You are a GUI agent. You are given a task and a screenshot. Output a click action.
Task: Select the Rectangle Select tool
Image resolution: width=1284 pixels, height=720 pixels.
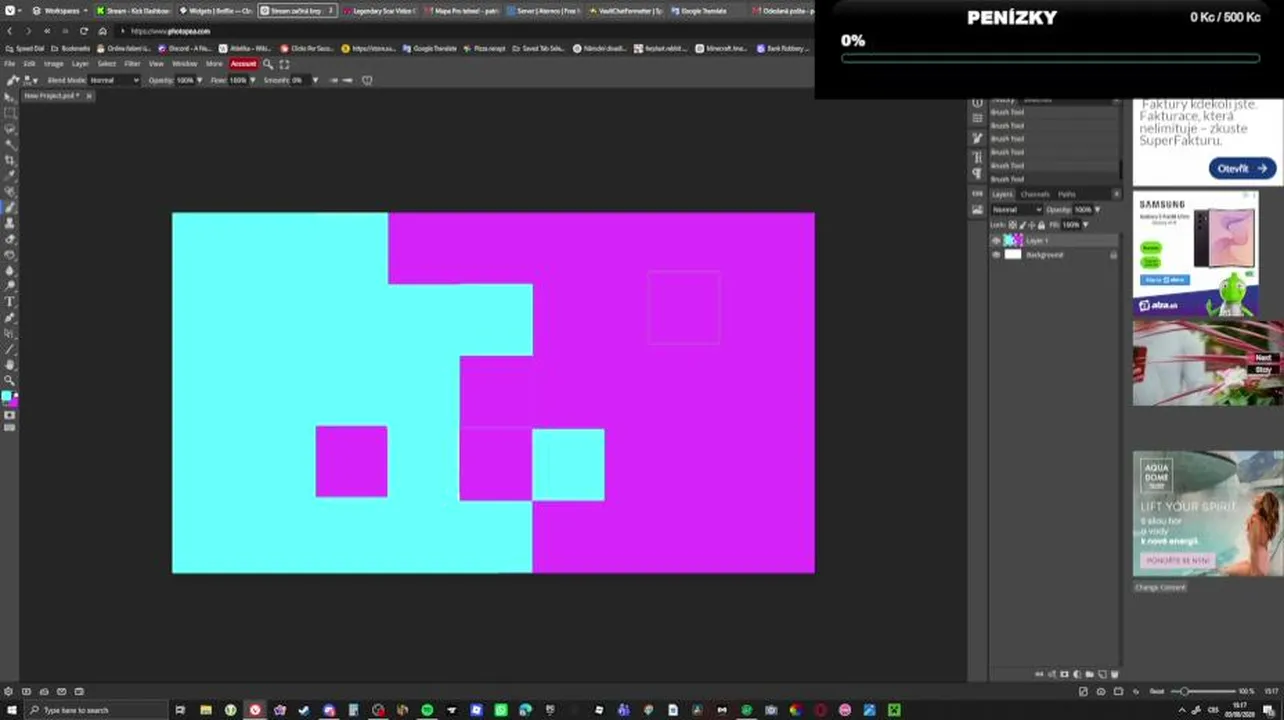coord(10,113)
